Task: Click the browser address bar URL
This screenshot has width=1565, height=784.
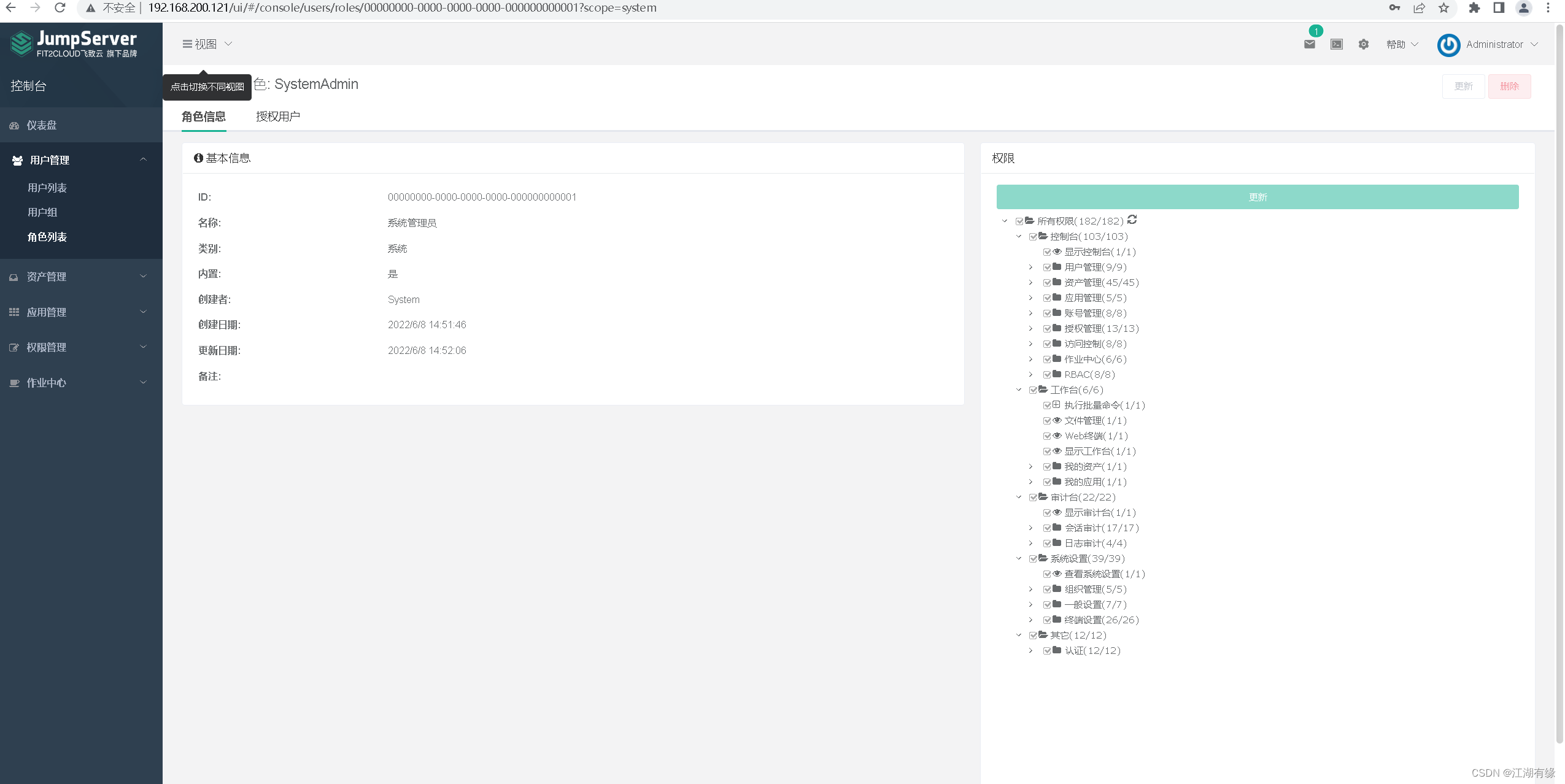Action: (402, 8)
